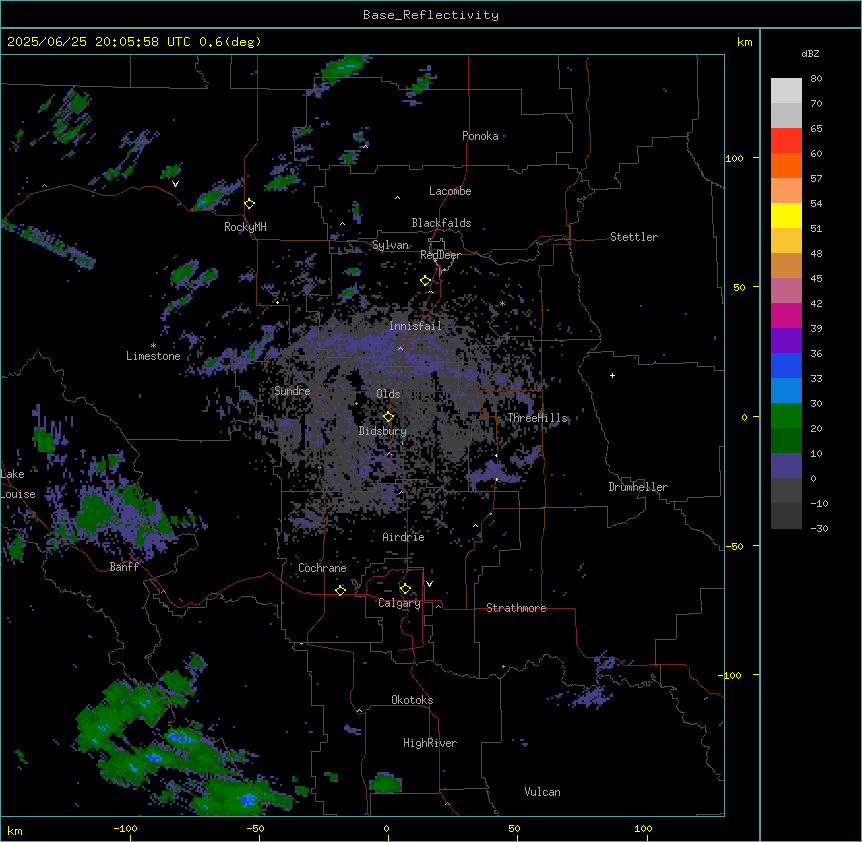Click the Airdrie city label
Image resolution: width=862 pixels, height=842 pixels.
[x=404, y=537]
